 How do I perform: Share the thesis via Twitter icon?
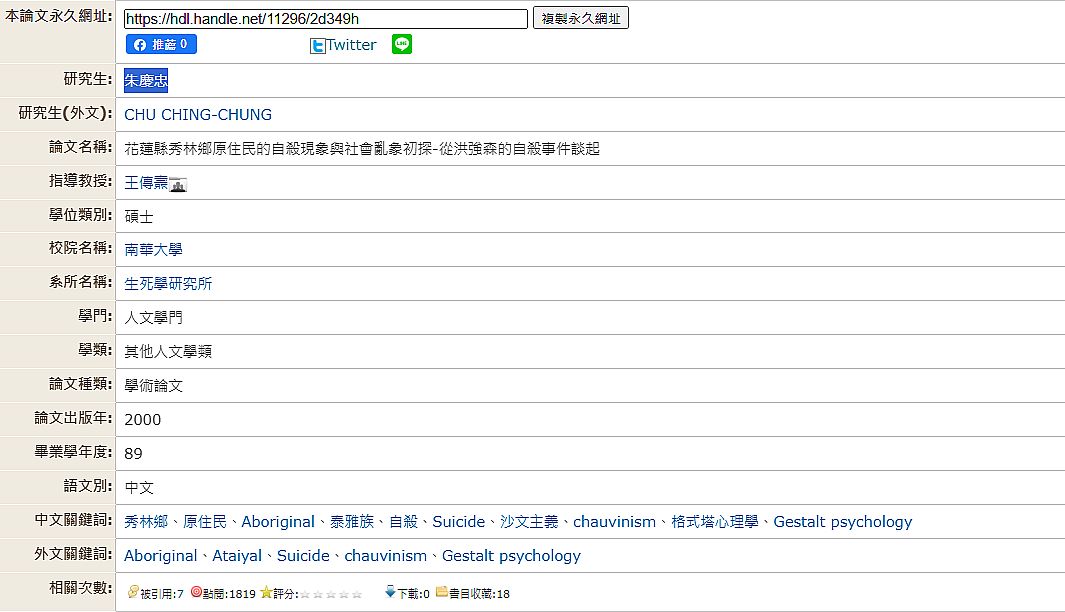[318, 45]
